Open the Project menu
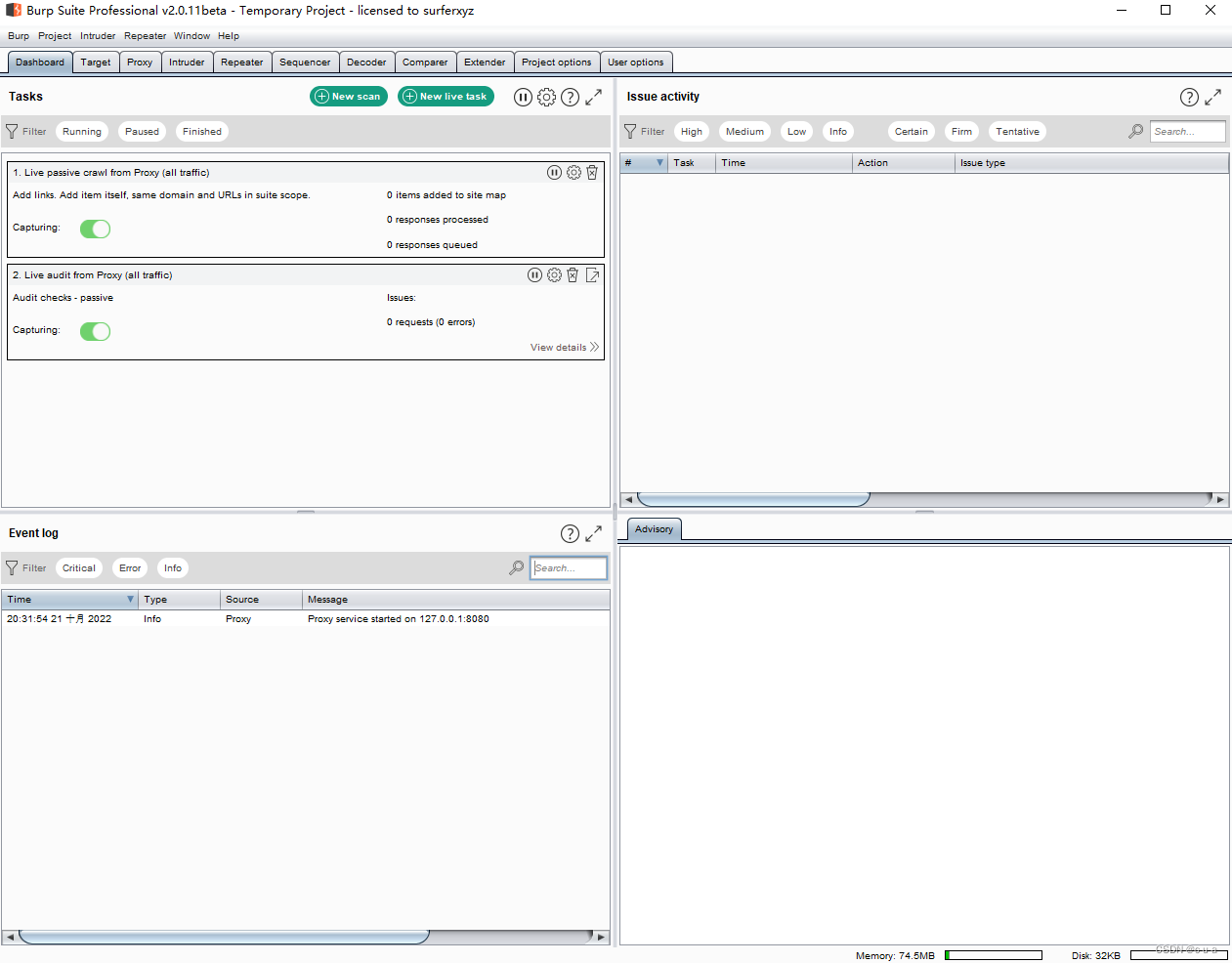1232x963 pixels. tap(55, 36)
